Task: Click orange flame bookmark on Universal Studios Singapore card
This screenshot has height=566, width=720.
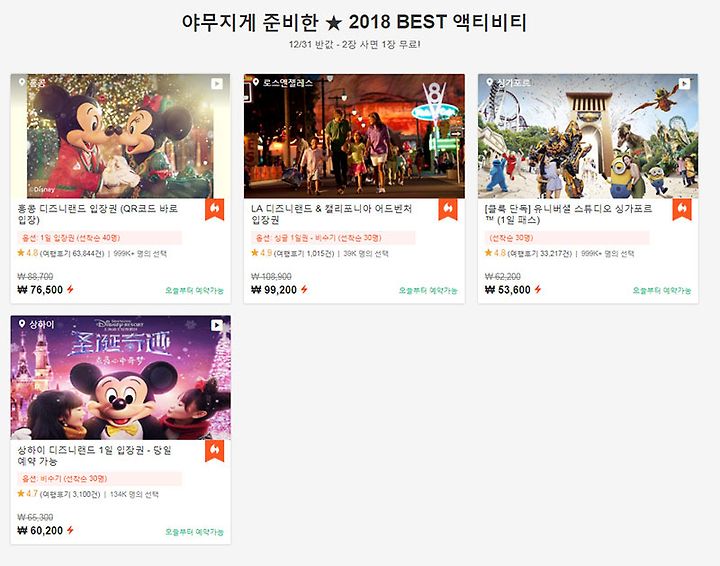Action: 682,209
